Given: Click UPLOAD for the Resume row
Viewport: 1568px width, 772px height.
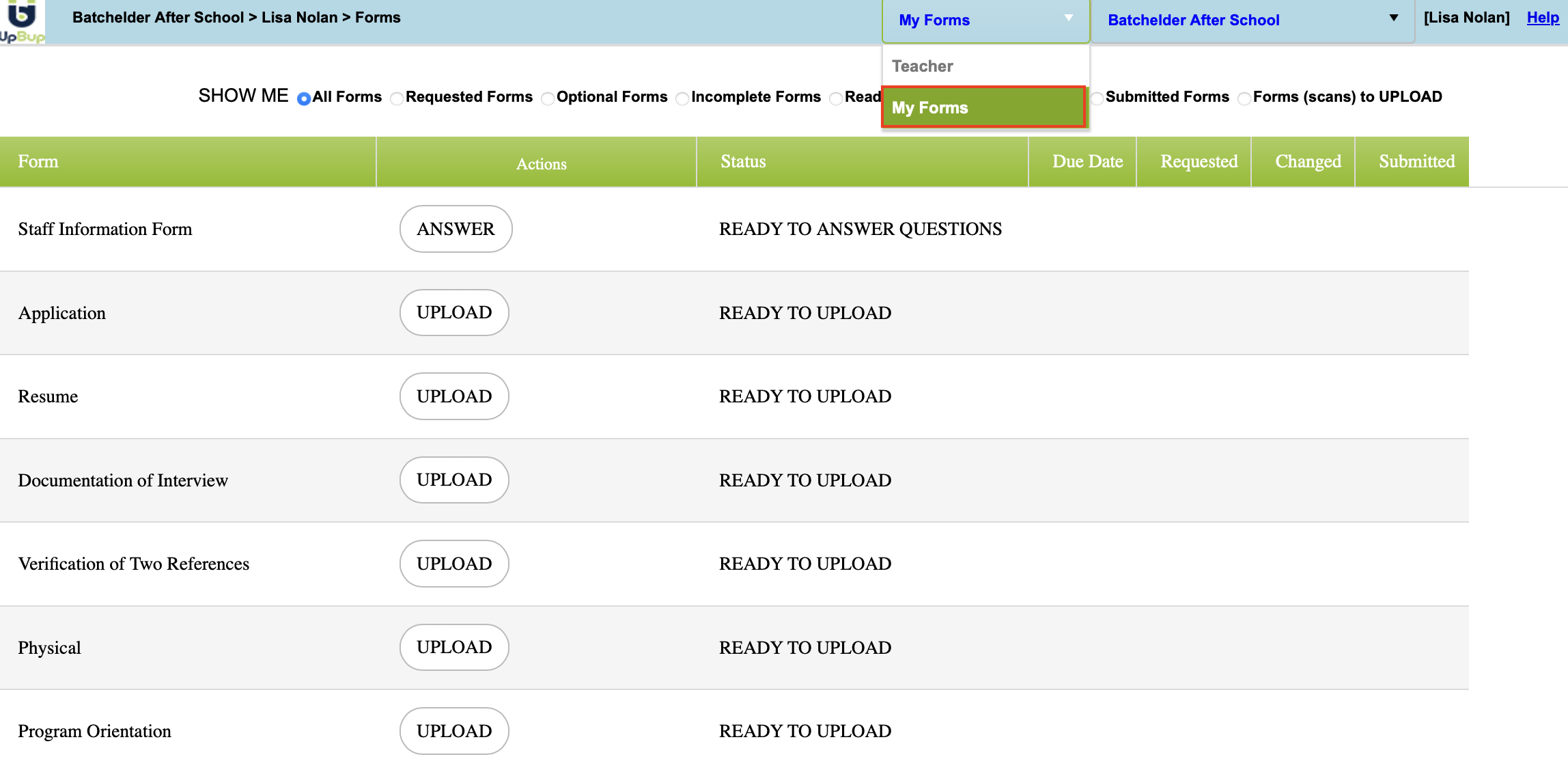Looking at the screenshot, I should (454, 396).
